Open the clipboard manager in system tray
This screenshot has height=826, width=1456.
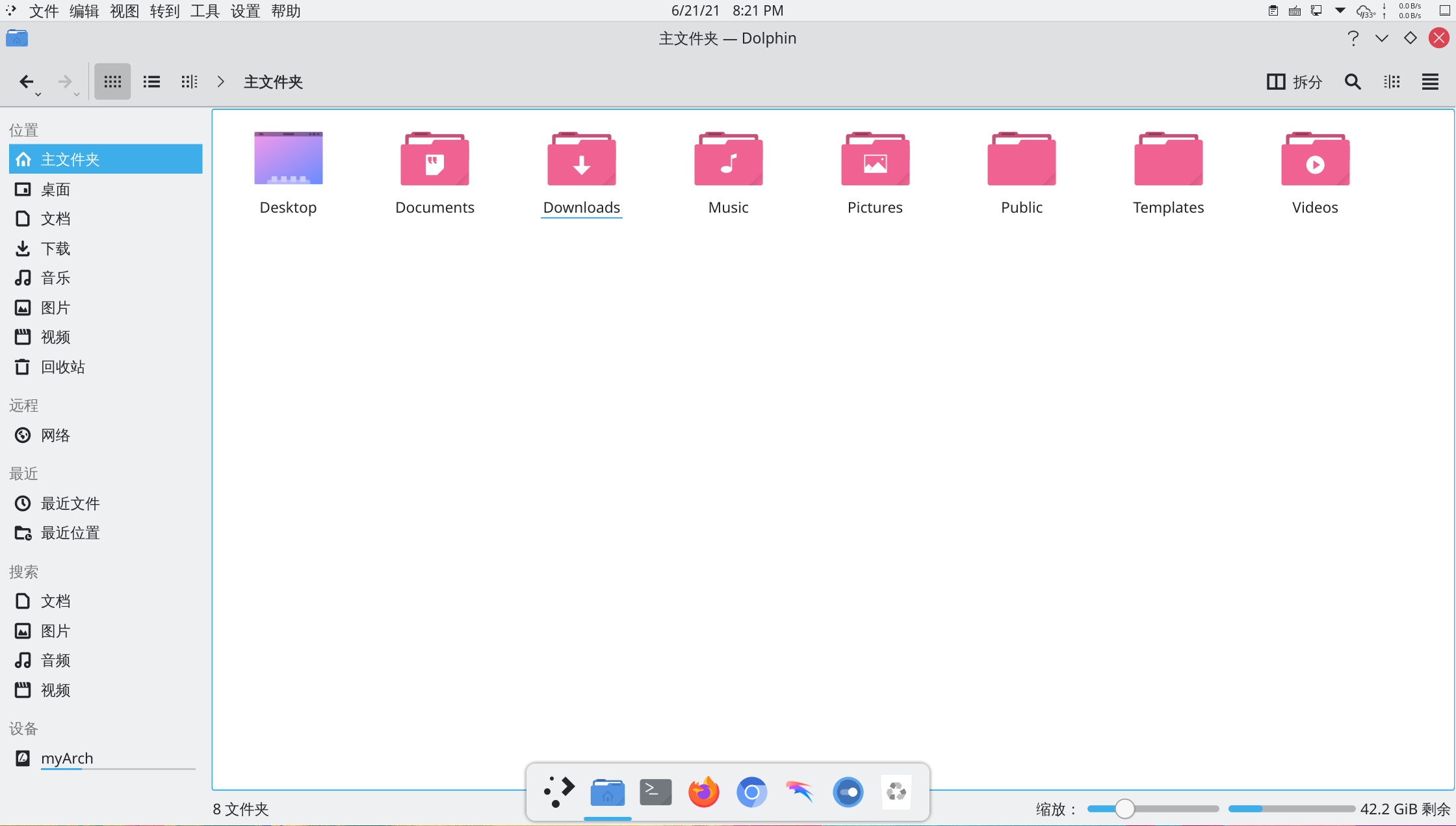1273,10
